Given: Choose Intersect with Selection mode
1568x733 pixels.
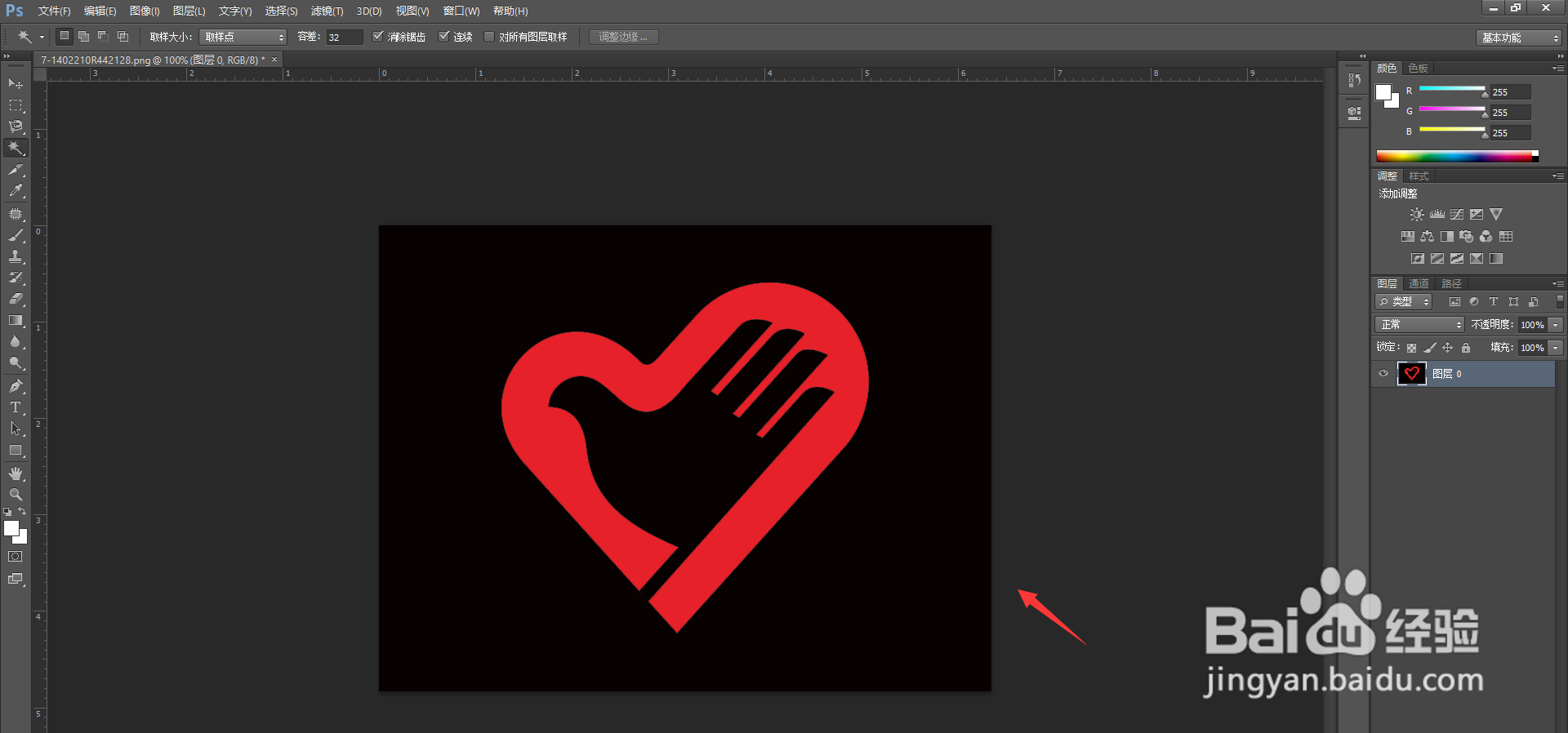Looking at the screenshot, I should coord(122,36).
